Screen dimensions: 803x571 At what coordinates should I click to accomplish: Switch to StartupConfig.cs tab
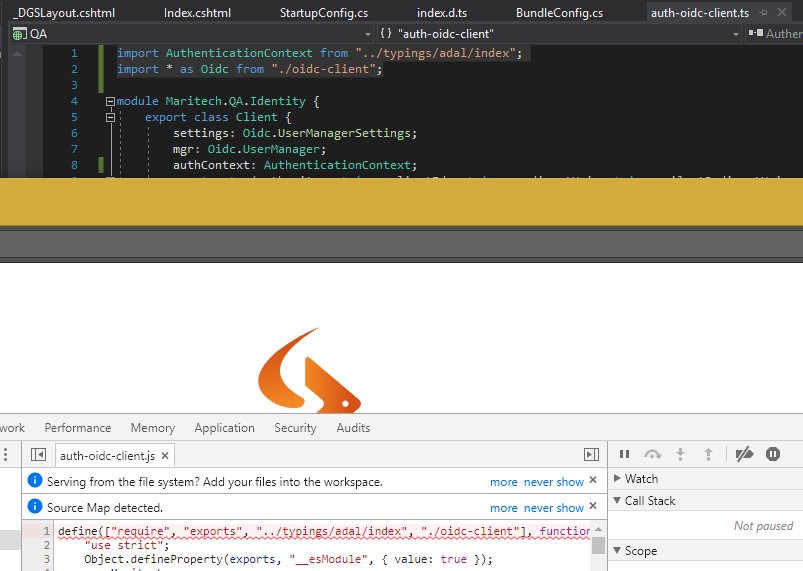click(x=324, y=13)
